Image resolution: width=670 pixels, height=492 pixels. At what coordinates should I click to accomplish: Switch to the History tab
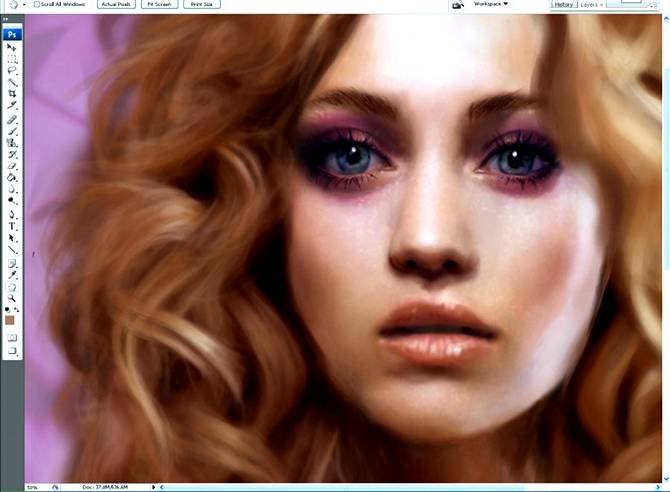(564, 4)
